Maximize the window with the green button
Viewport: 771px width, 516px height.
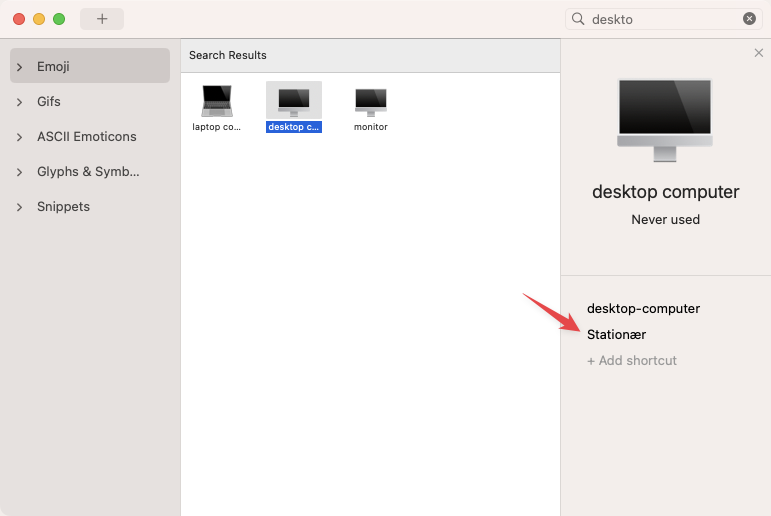click(59, 19)
